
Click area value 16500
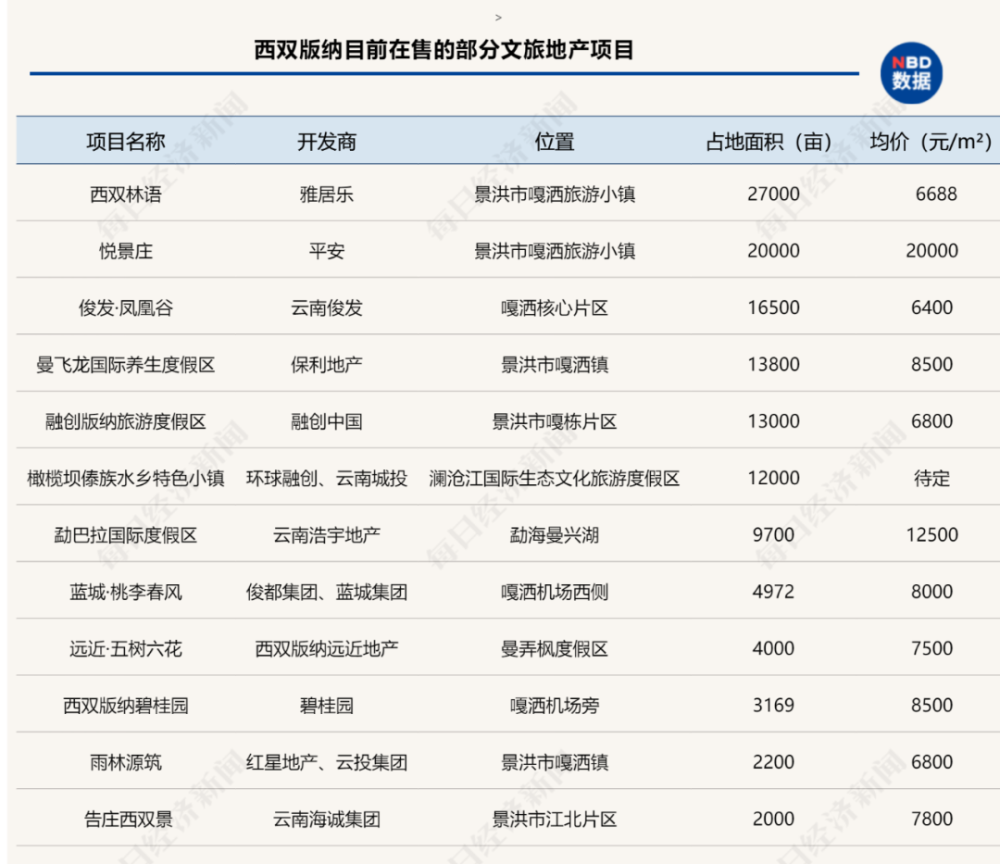774,307
